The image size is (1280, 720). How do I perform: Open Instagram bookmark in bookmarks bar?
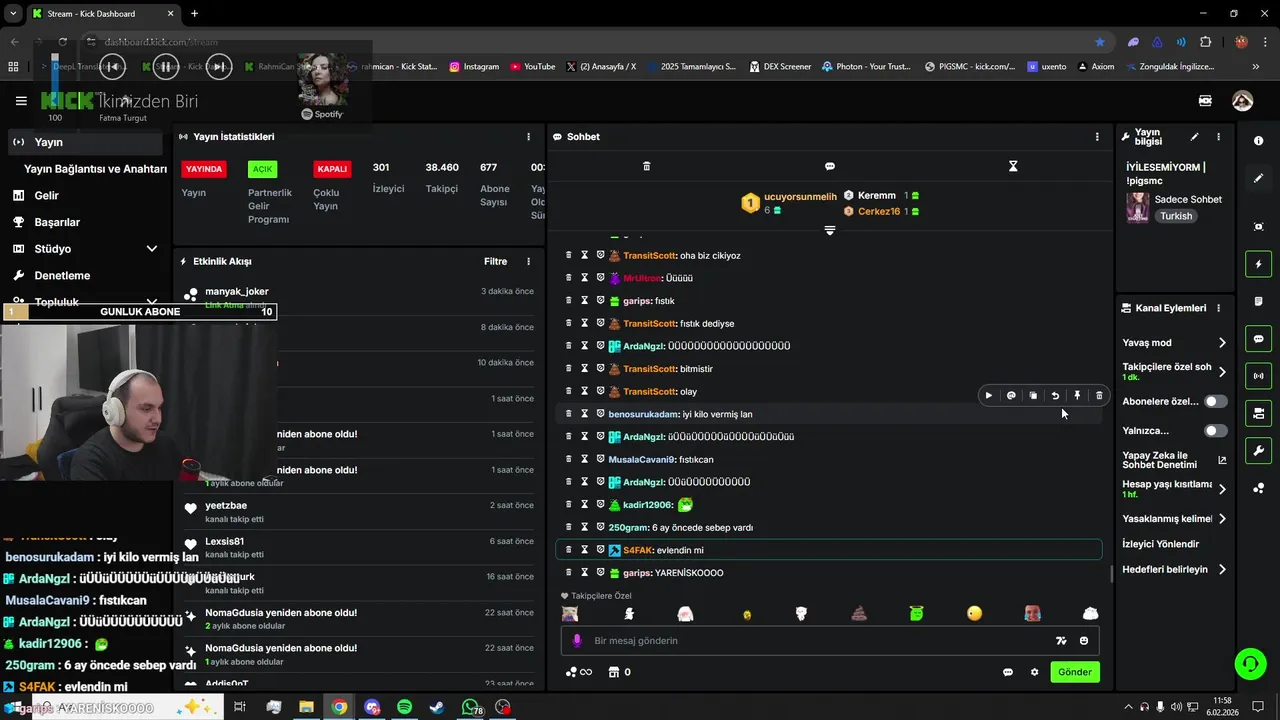pos(474,67)
